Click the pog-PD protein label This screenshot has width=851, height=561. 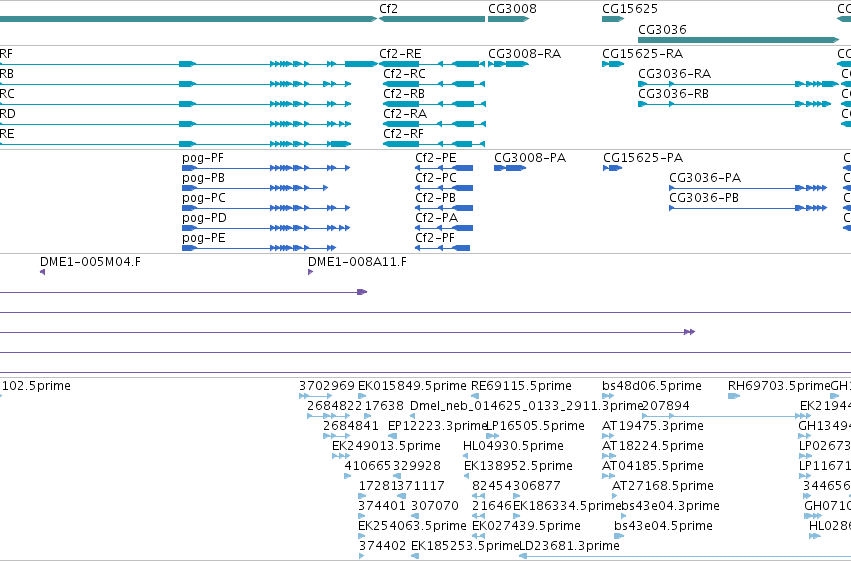pos(204,219)
